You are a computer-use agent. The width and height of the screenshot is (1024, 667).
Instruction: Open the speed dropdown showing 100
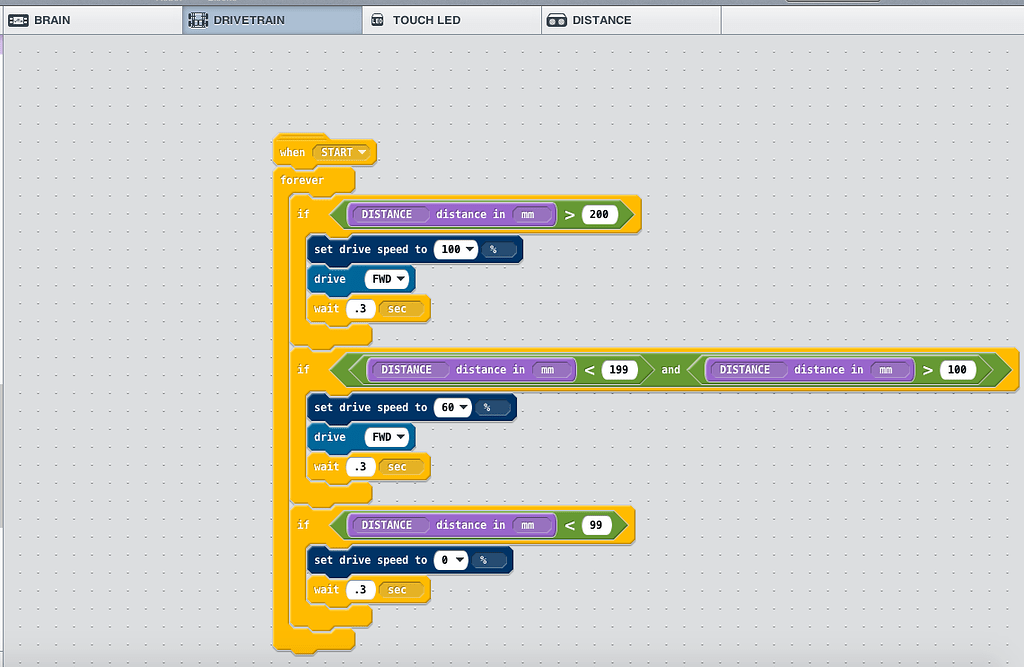(x=456, y=249)
